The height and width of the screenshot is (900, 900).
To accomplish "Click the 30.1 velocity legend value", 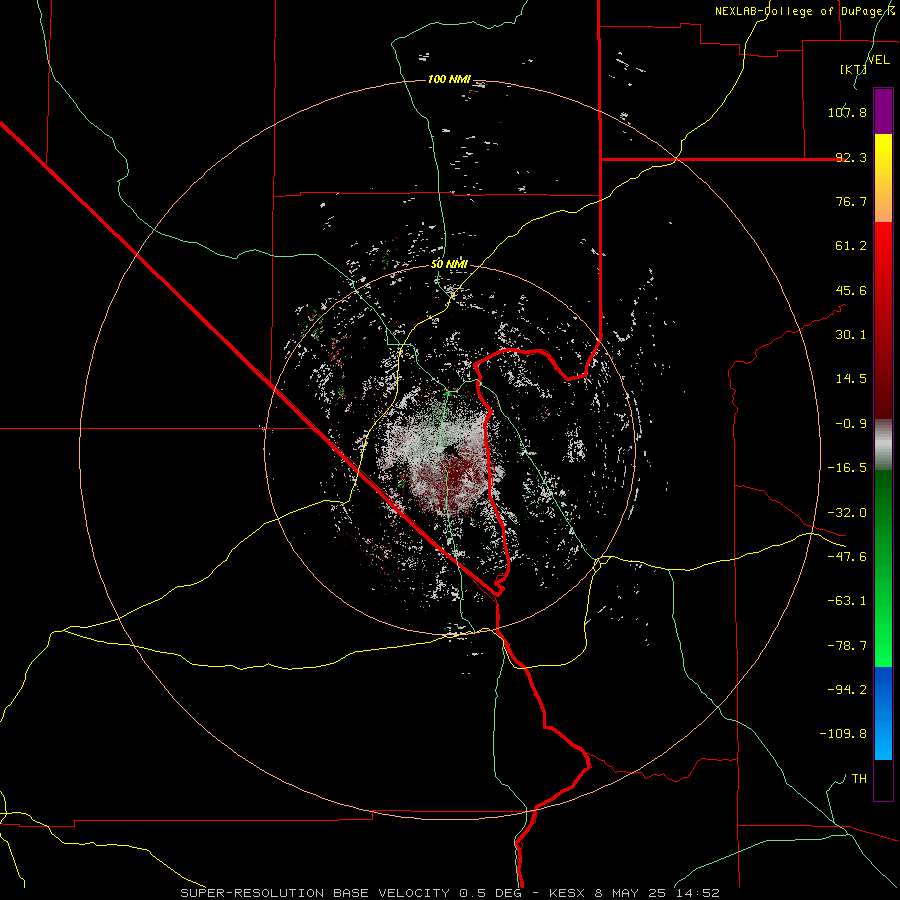I will pyautogui.click(x=851, y=335).
